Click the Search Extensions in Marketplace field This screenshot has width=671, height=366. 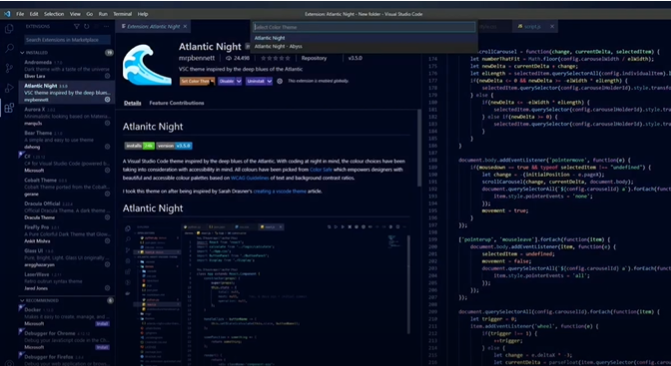[67, 40]
